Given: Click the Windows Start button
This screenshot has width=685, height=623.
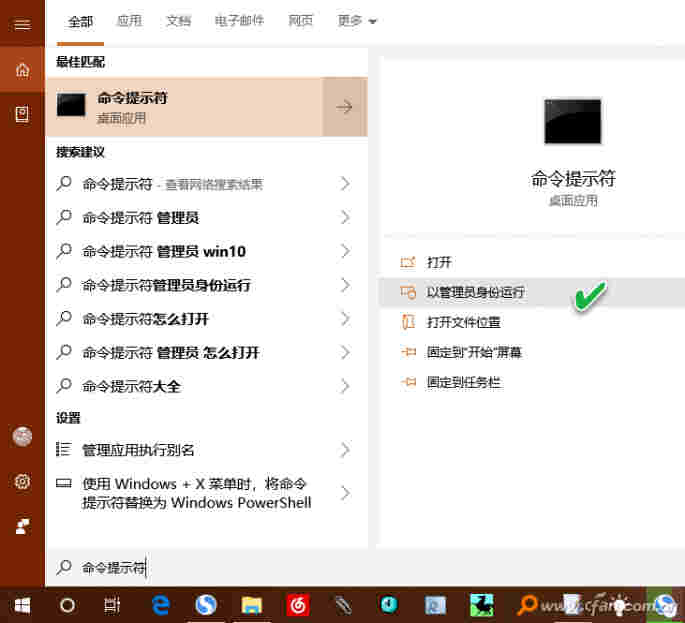Looking at the screenshot, I should tap(22, 606).
